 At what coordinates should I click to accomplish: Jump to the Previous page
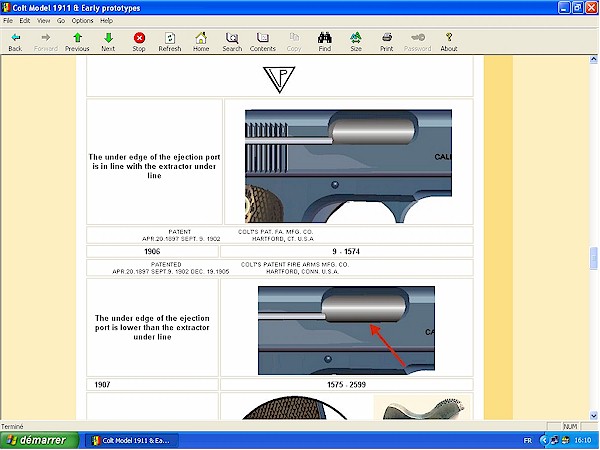(77, 41)
